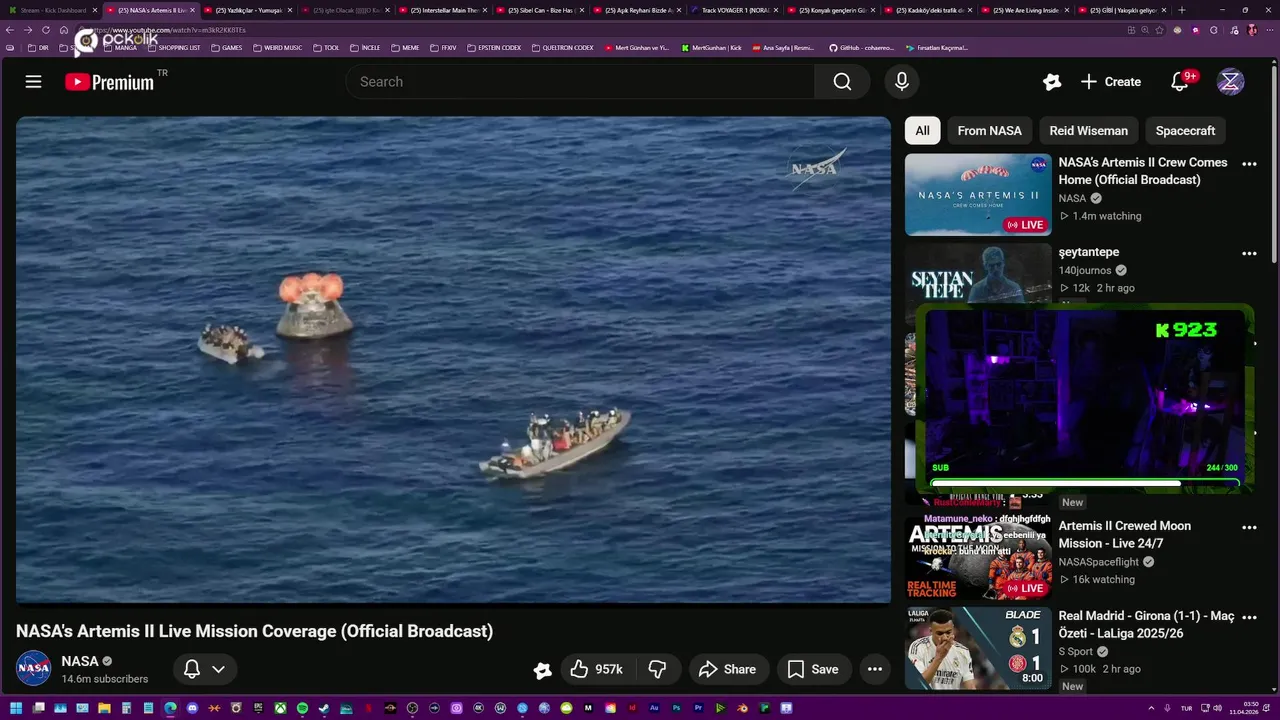Screen dimensions: 1280x720
Task: Open Real Madrid - Girona (1-1) title link
Action: (1147, 625)
